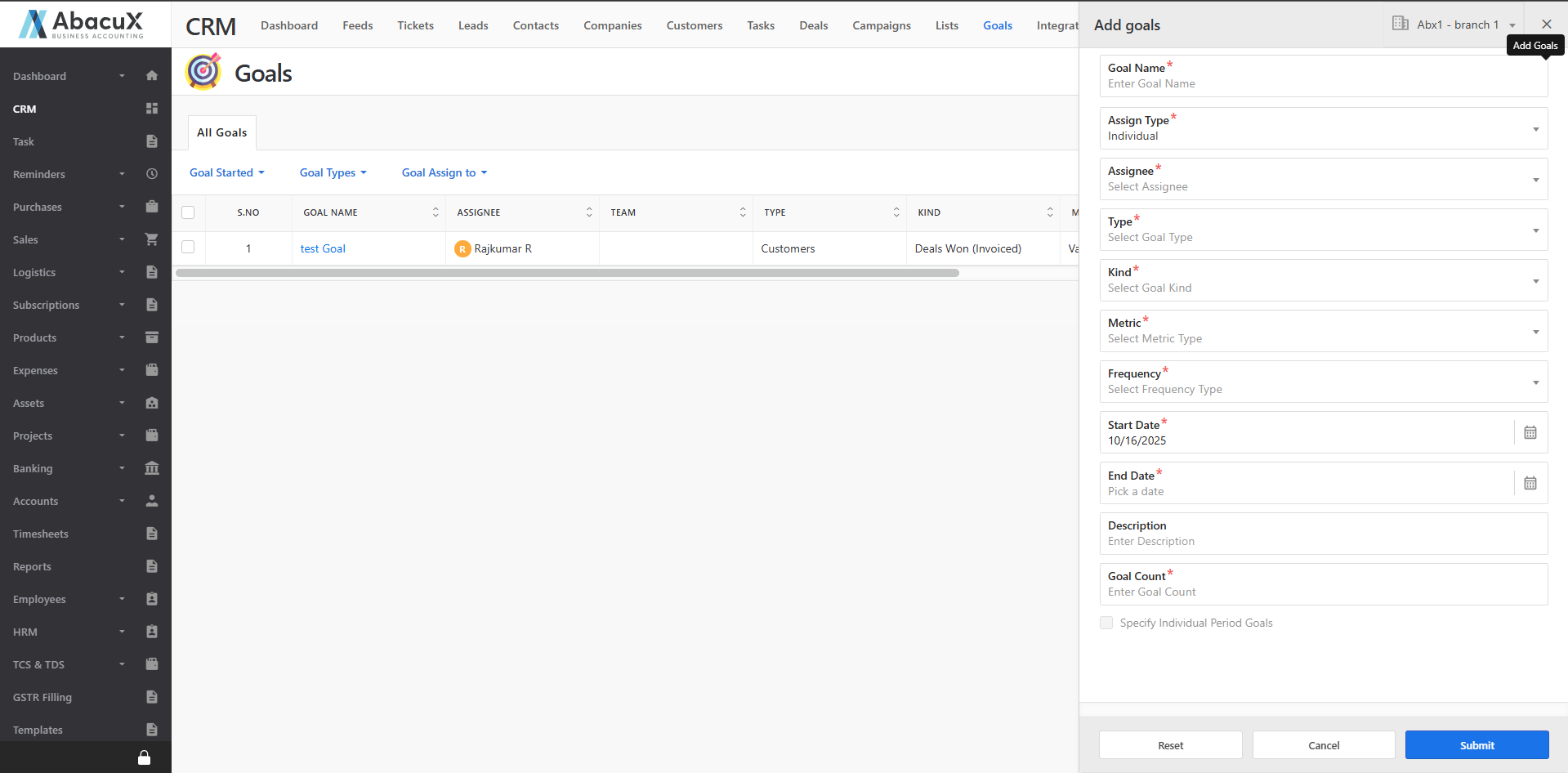The height and width of the screenshot is (773, 1568).
Task: Click the horizontal table scrollbar
Action: pyautogui.click(x=567, y=273)
